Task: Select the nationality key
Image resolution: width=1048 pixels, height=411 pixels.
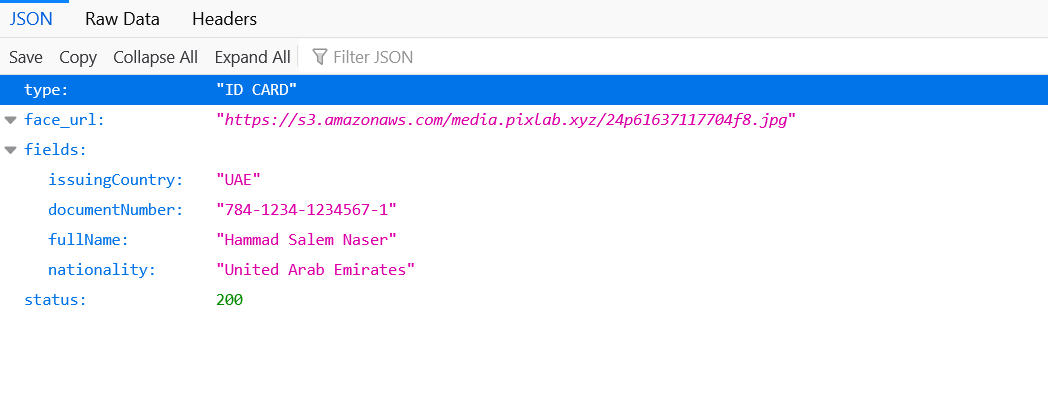Action: [102, 270]
